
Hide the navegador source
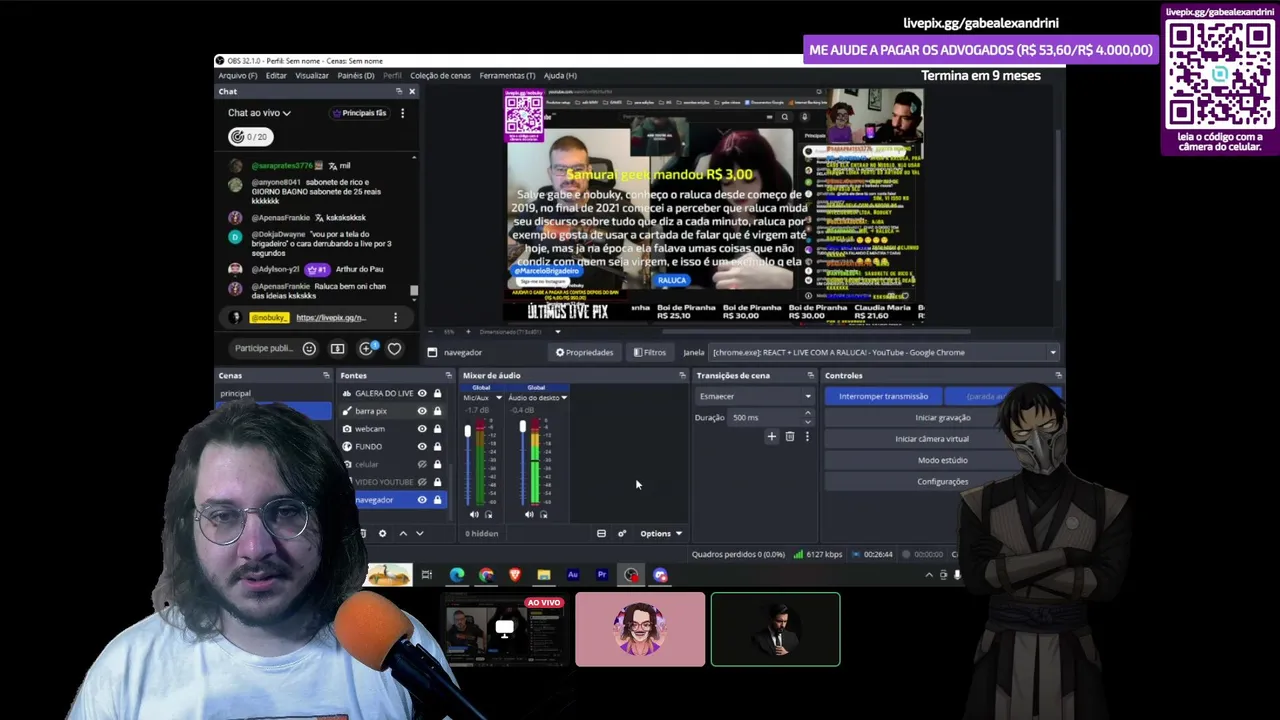[422, 499]
